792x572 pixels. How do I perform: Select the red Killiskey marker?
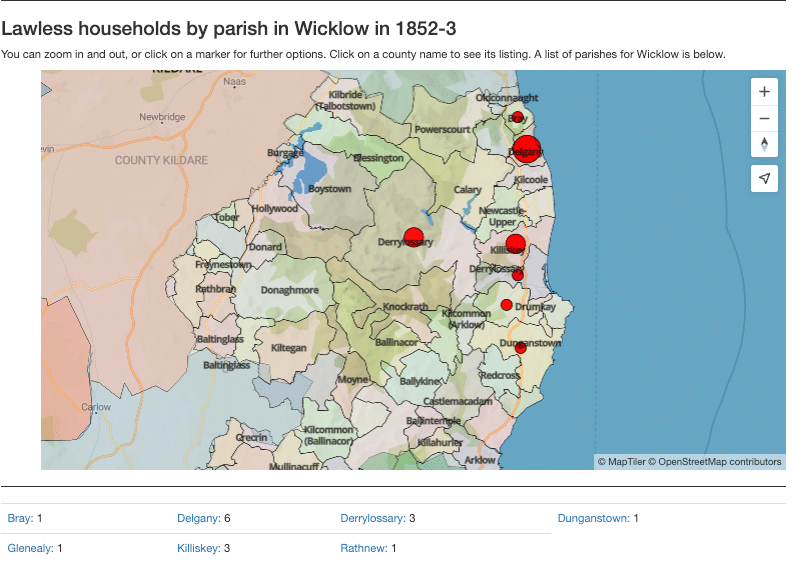click(515, 244)
